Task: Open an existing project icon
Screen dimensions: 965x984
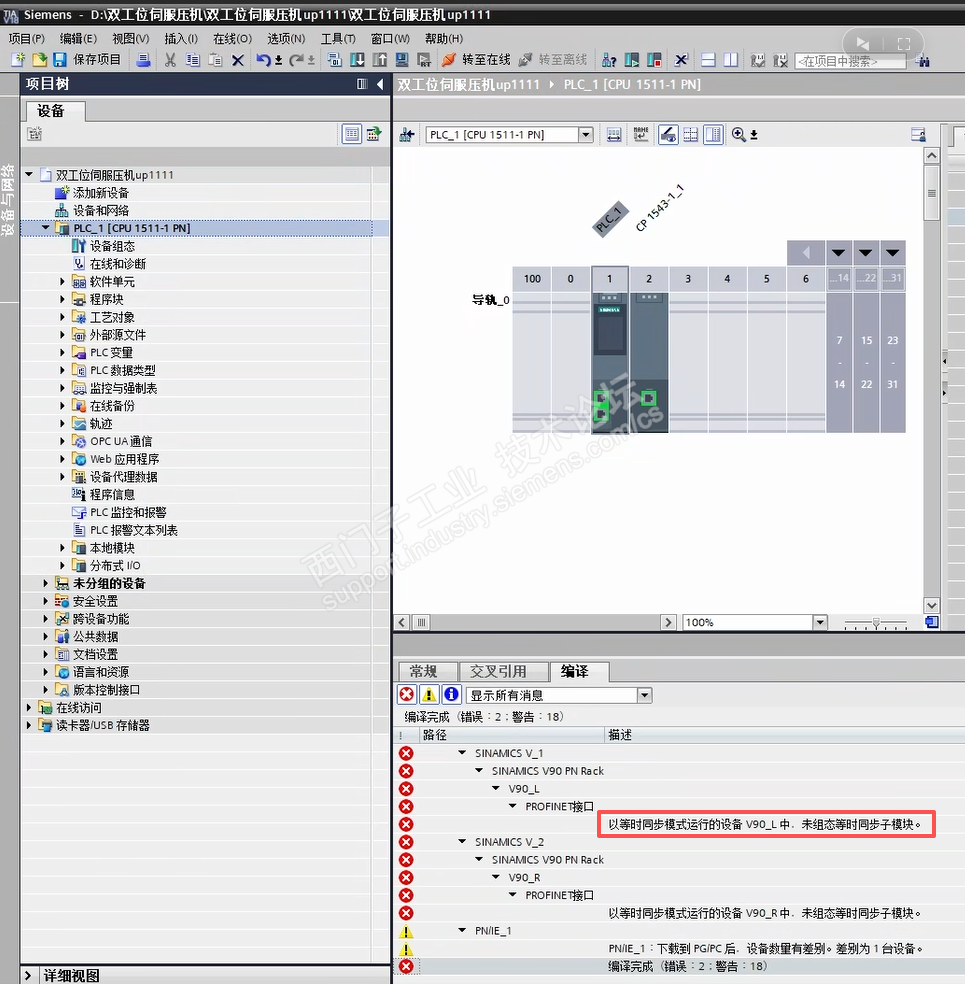Action: (40, 60)
